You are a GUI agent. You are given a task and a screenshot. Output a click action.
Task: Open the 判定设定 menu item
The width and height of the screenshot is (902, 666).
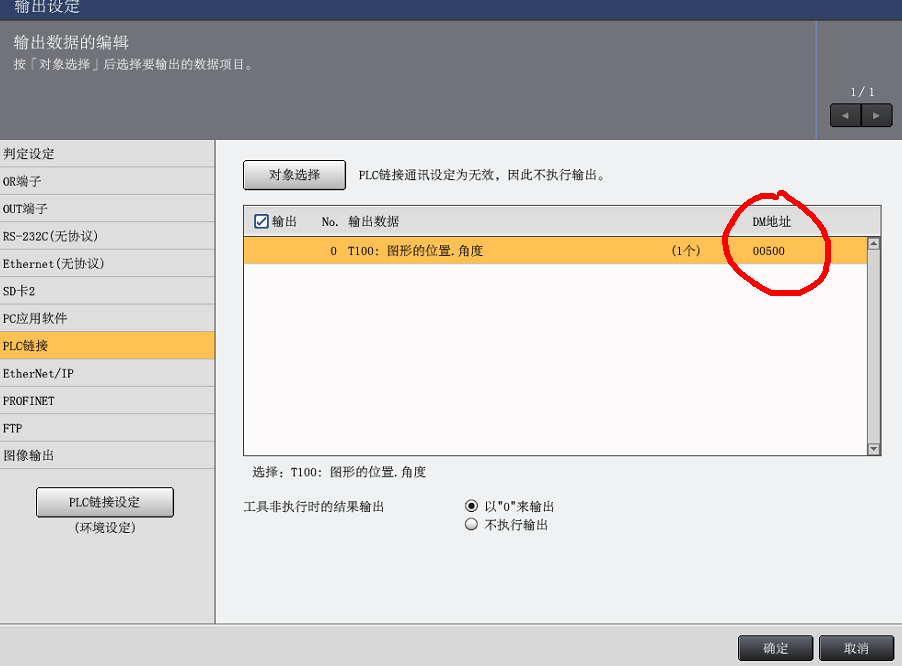(x=106, y=154)
